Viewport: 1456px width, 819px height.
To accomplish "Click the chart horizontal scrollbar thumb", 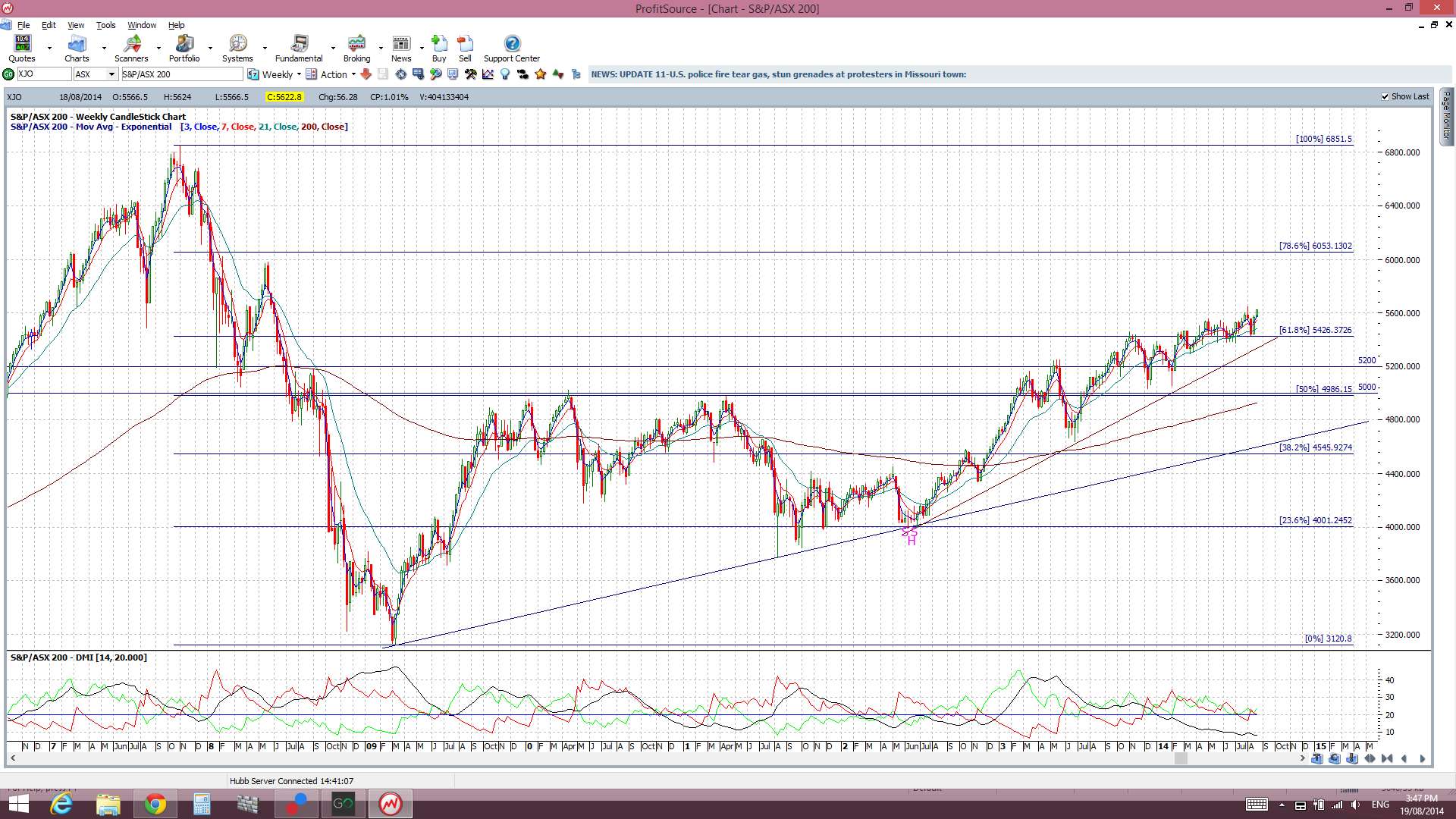I will 1181,758.
